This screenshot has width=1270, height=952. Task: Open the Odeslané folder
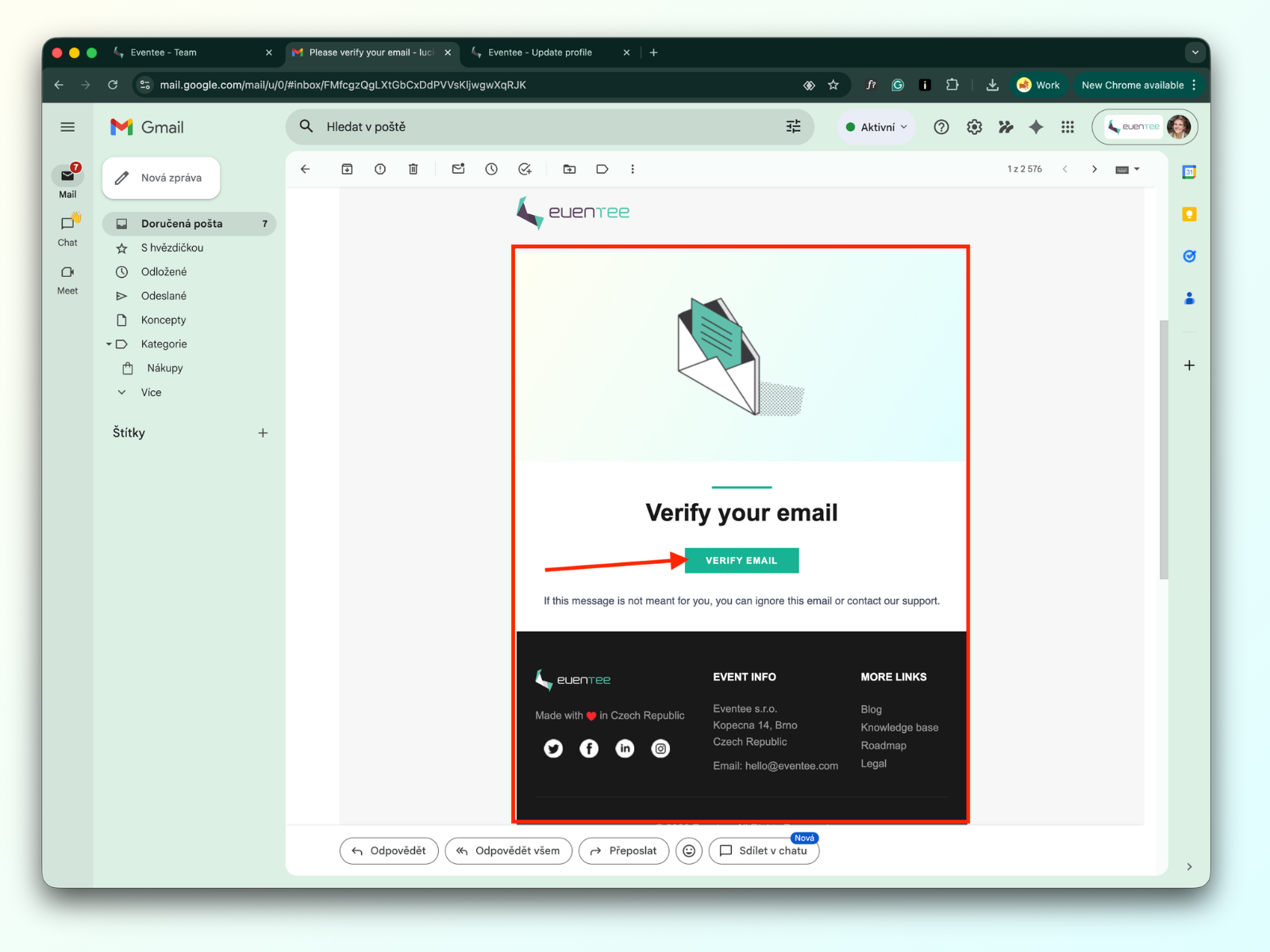189,296
